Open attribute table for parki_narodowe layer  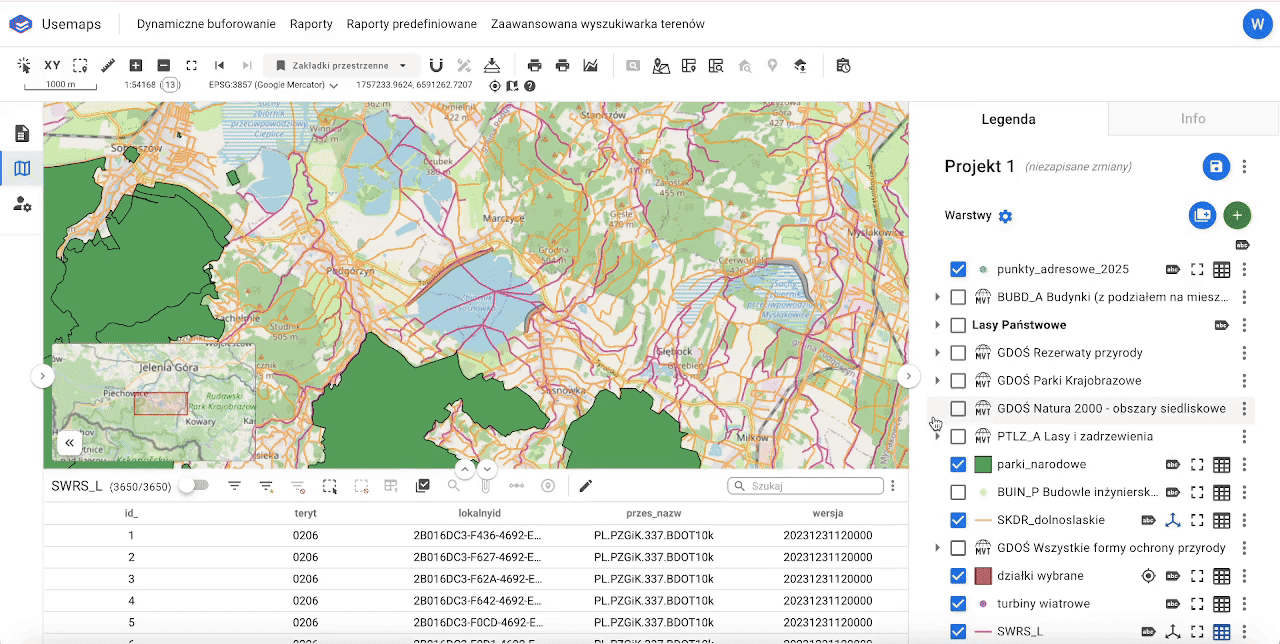pyautogui.click(x=1220, y=465)
